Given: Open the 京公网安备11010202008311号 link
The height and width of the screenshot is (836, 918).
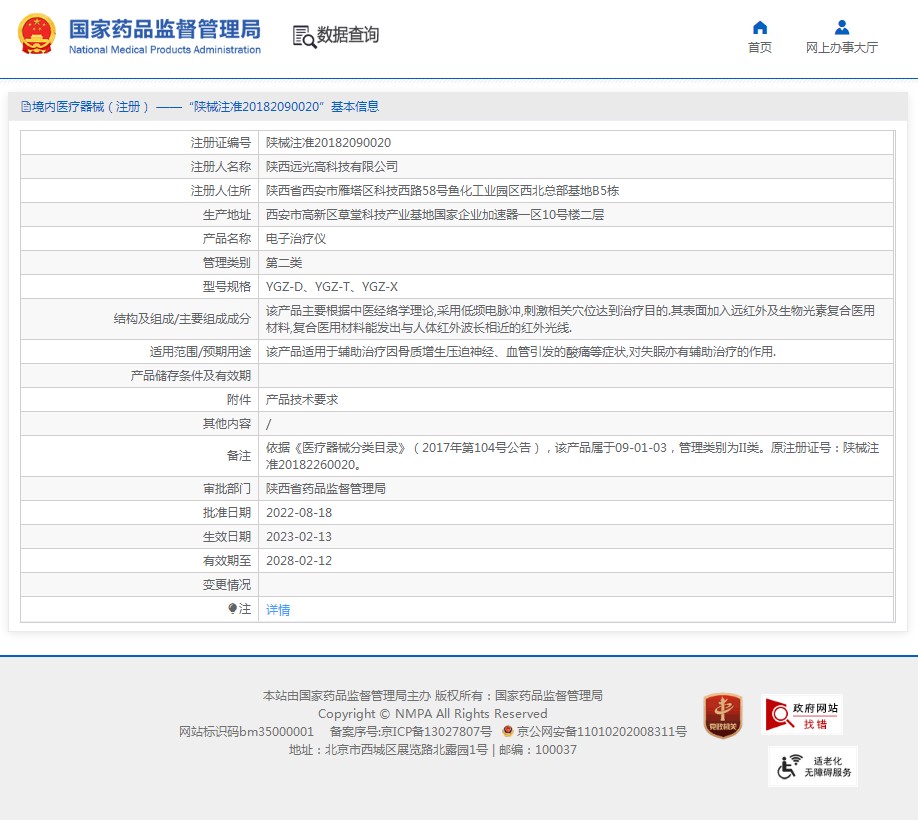Looking at the screenshot, I should tap(601, 731).
